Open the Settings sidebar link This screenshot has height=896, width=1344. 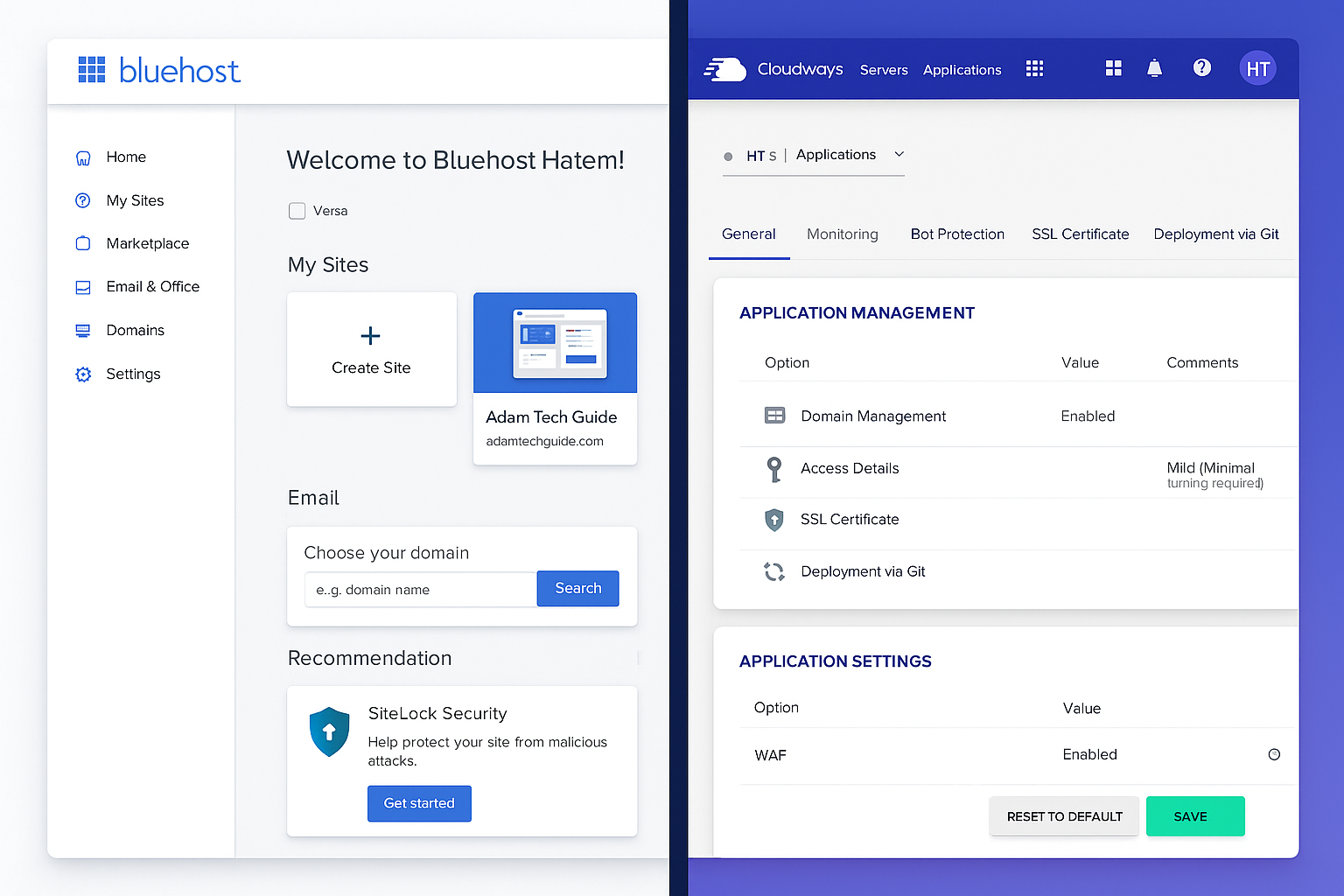[133, 374]
